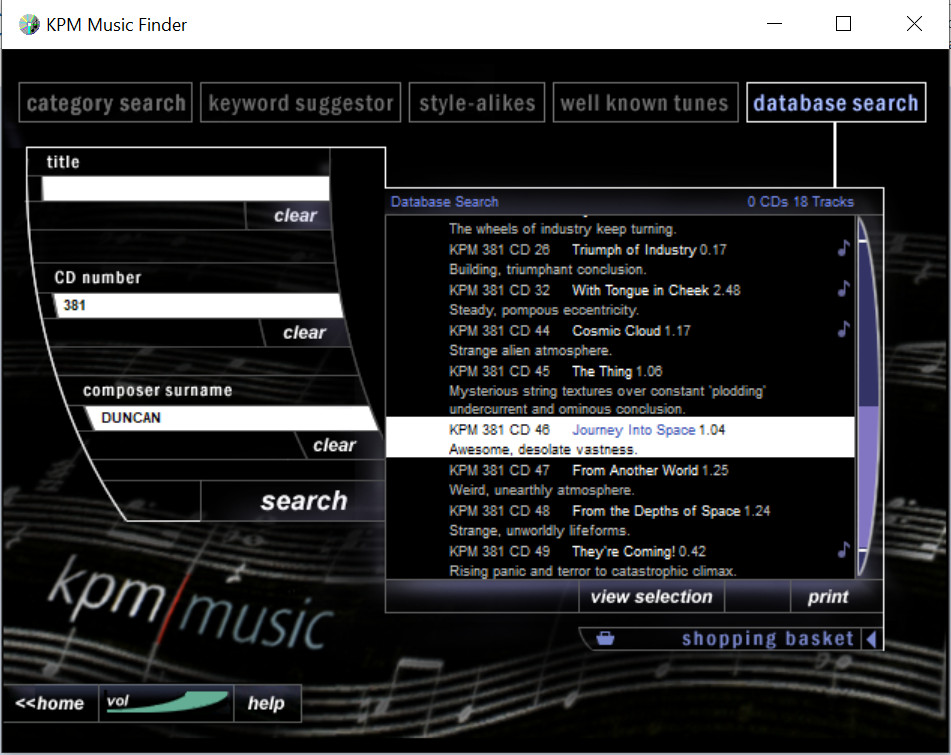
Task: Expand the shopping basket arrow
Action: click(872, 639)
